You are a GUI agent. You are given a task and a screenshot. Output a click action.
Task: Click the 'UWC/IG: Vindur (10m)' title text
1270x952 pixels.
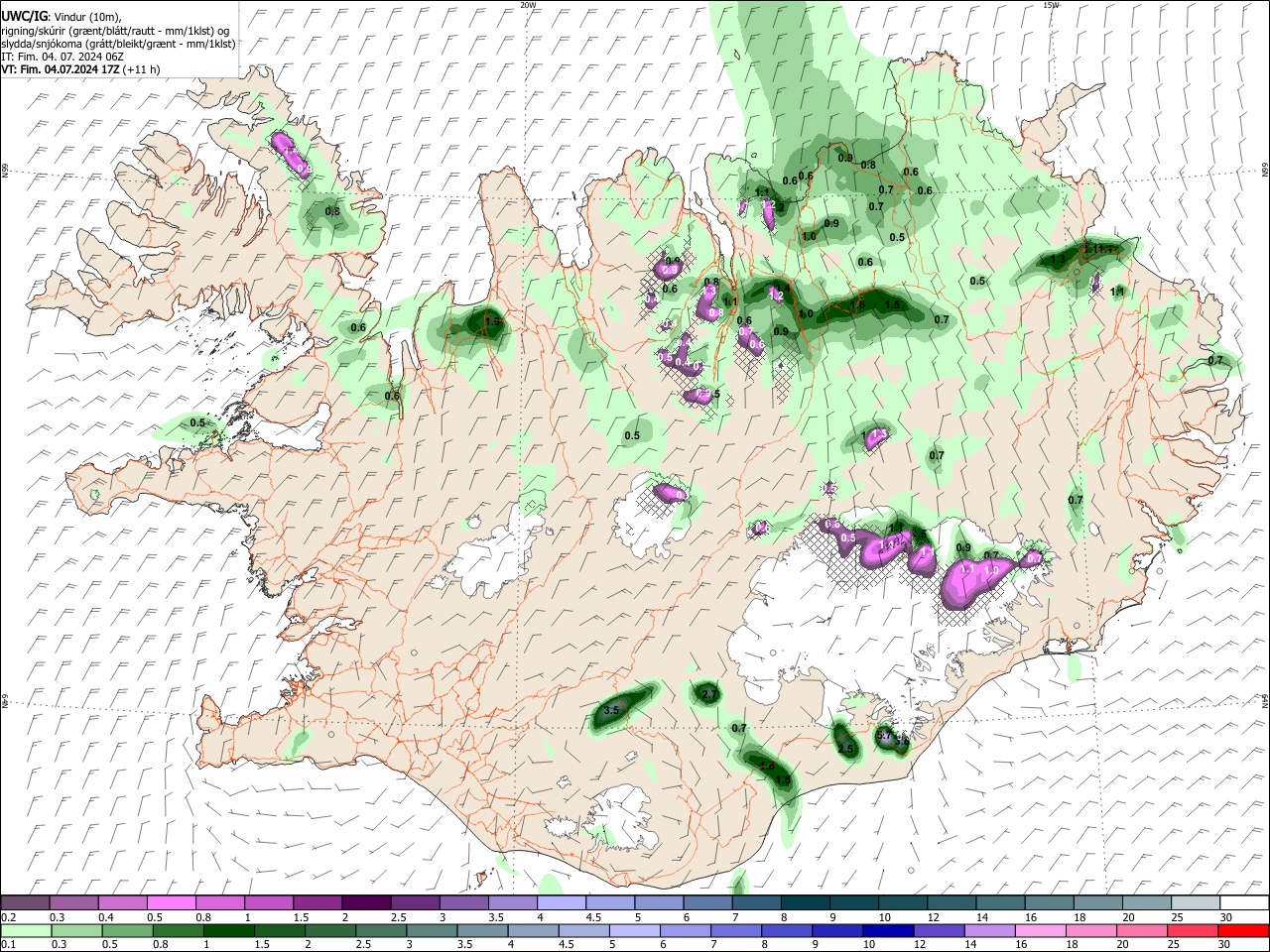click(x=61, y=16)
